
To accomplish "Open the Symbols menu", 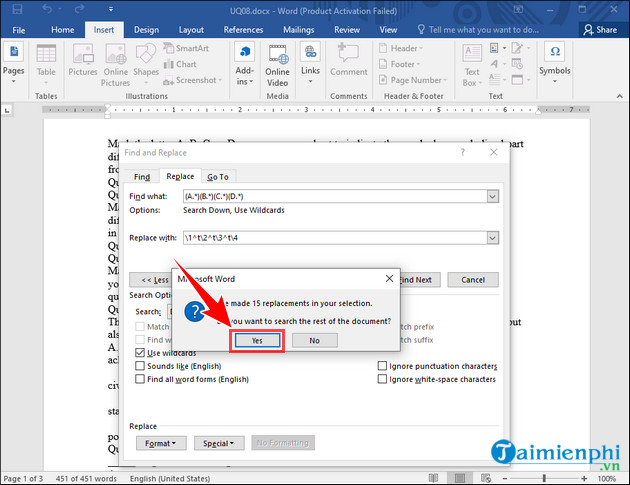I will pyautogui.click(x=555, y=63).
